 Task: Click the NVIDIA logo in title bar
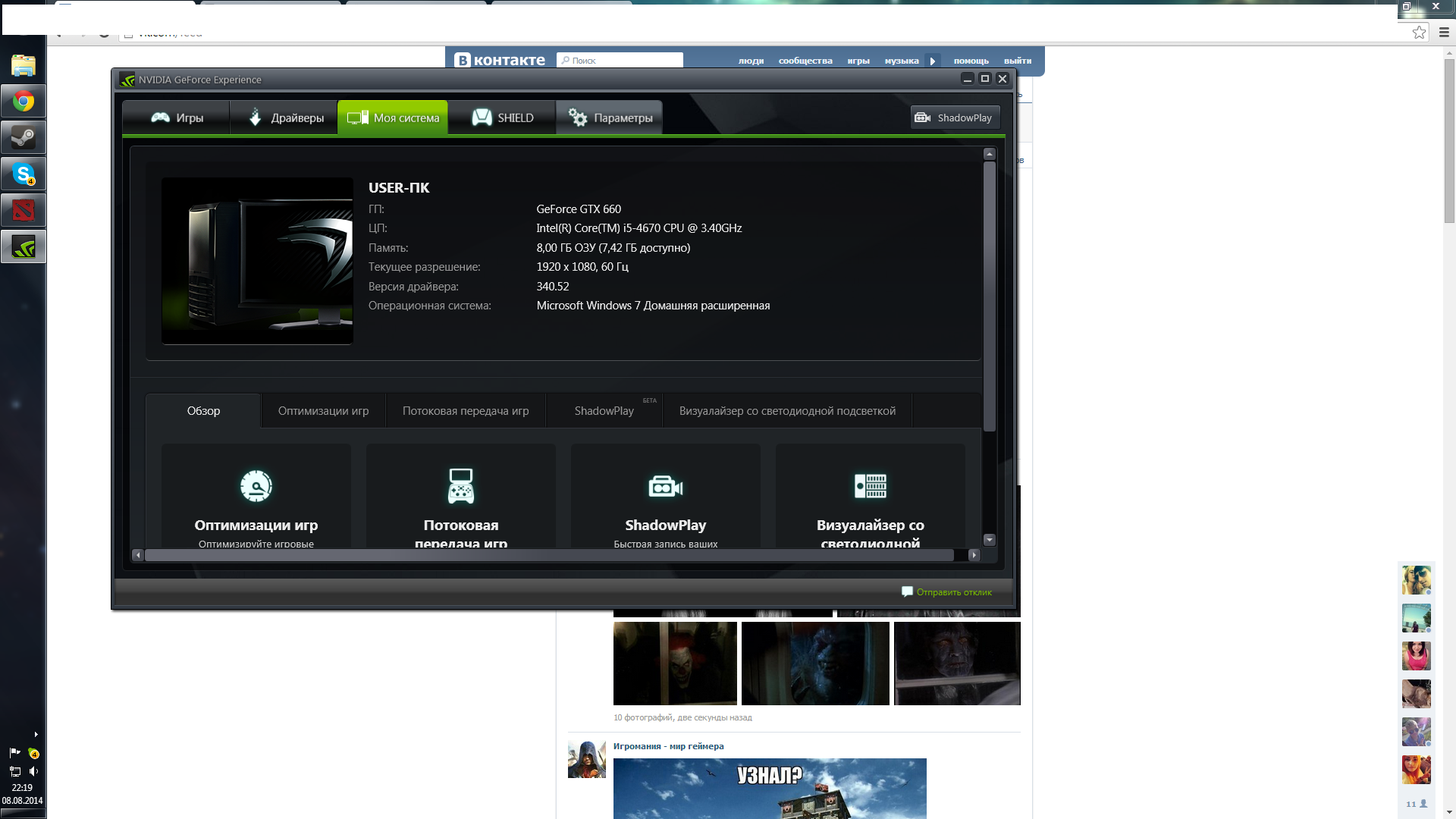pos(127,80)
